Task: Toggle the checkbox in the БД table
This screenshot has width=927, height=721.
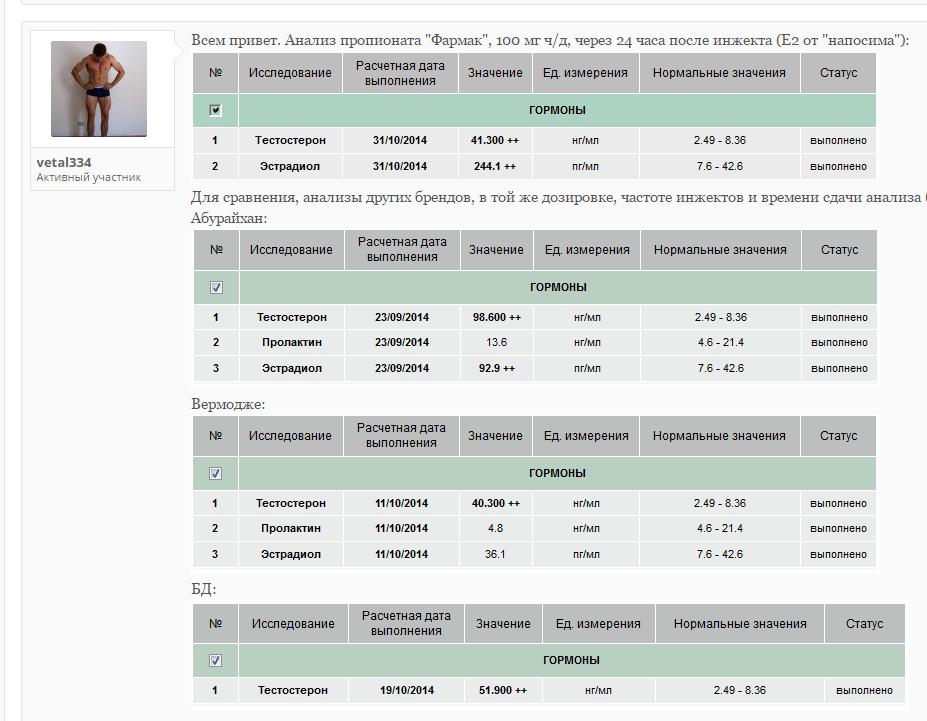Action: point(215,660)
